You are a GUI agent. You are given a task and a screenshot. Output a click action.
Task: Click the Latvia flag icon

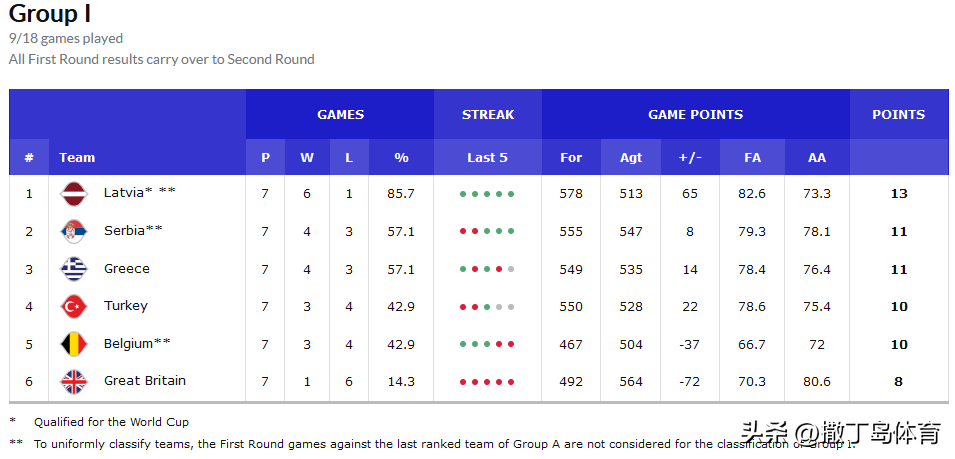point(75,193)
